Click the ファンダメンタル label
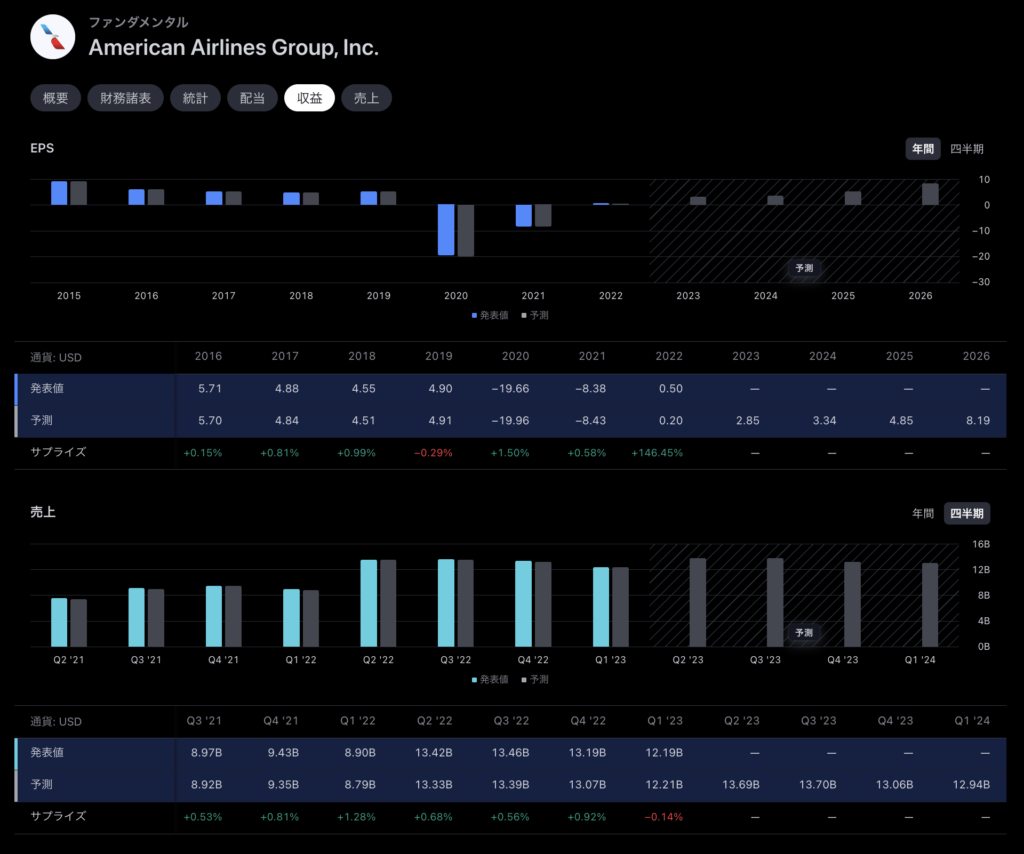 coord(138,22)
